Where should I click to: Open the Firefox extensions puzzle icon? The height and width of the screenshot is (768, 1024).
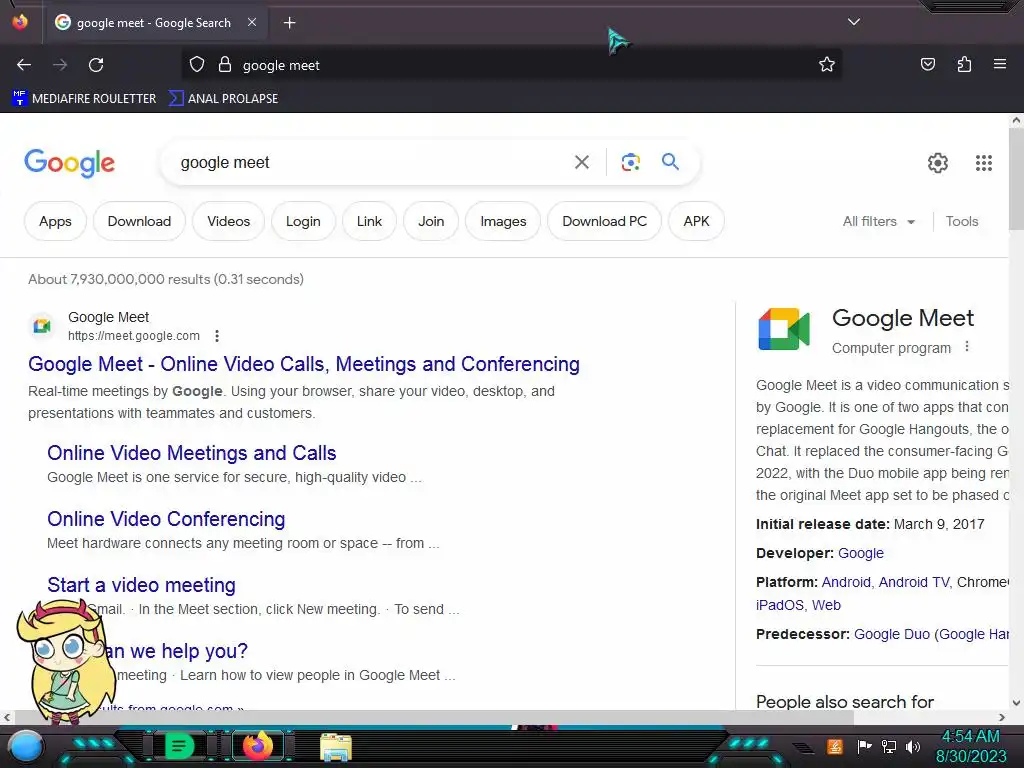(964, 65)
